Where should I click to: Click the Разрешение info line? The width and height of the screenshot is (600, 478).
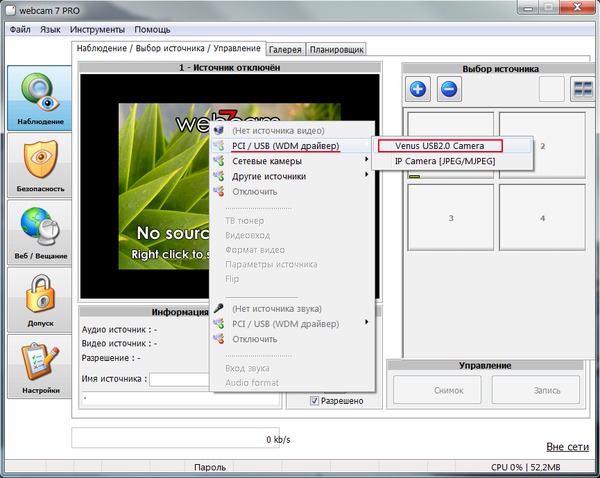coord(111,358)
